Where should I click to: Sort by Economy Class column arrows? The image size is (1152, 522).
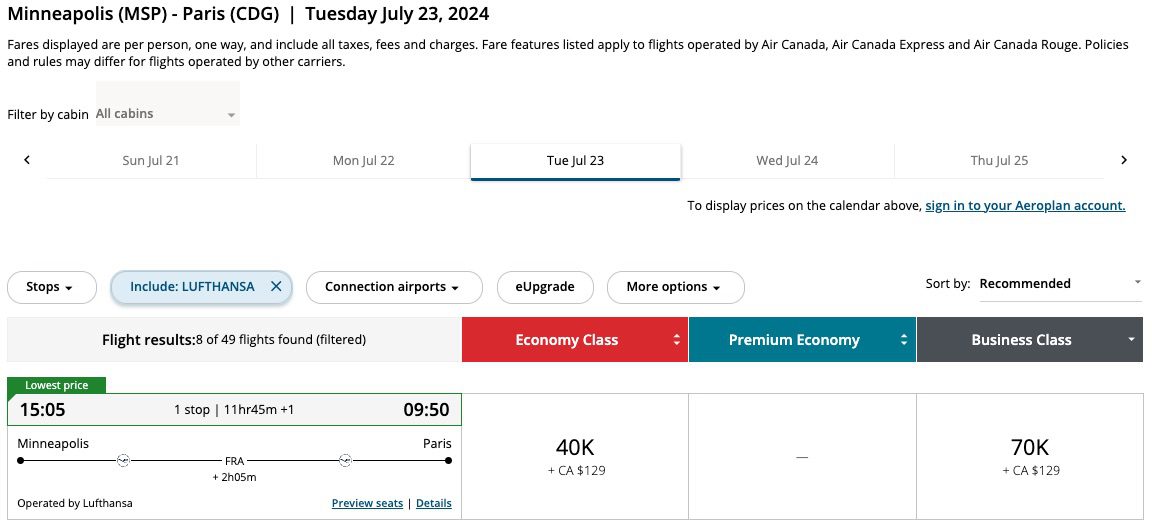[677, 340]
